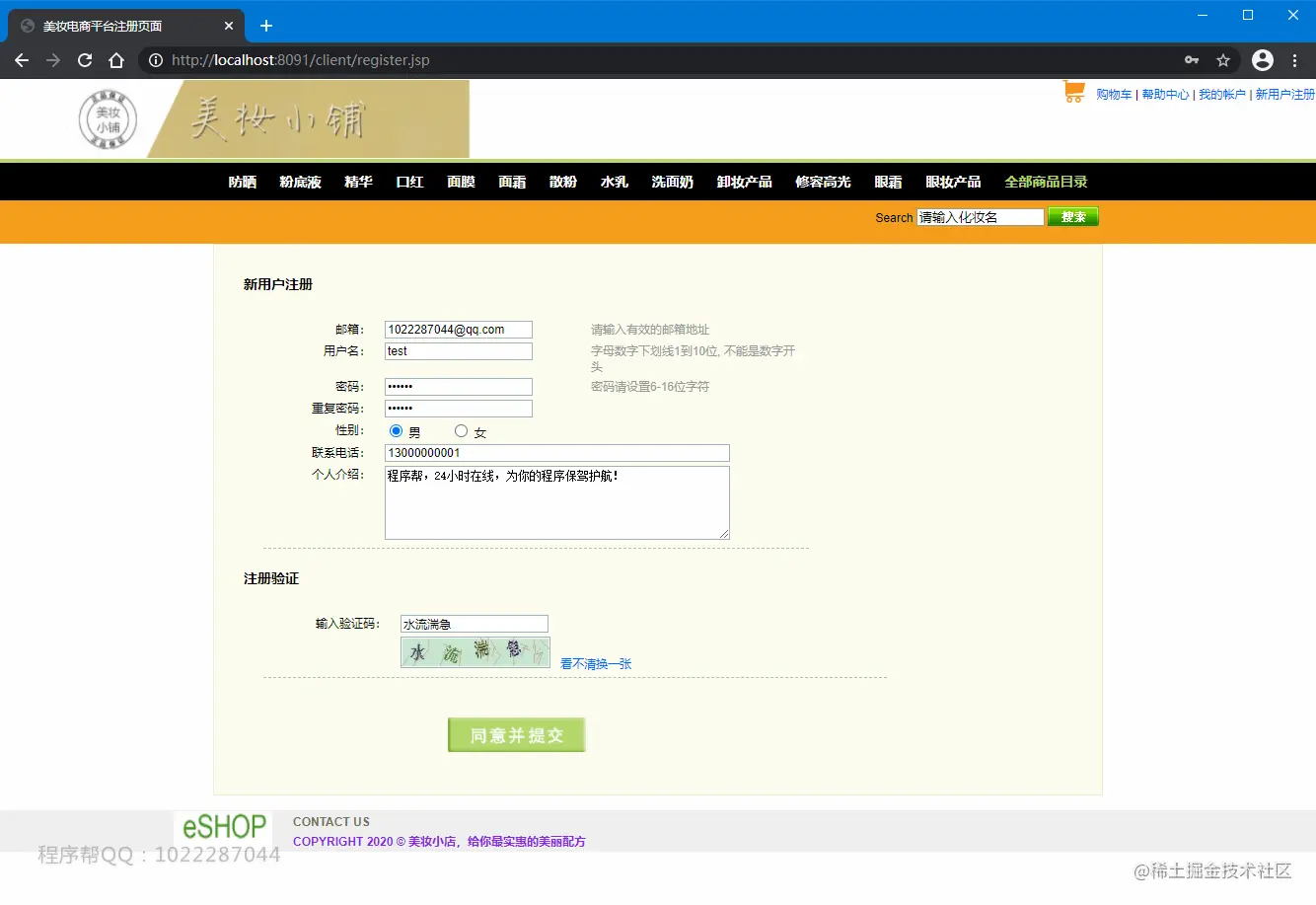The image size is (1316, 905).
Task: Reload the registration page
Action: click(x=85, y=60)
